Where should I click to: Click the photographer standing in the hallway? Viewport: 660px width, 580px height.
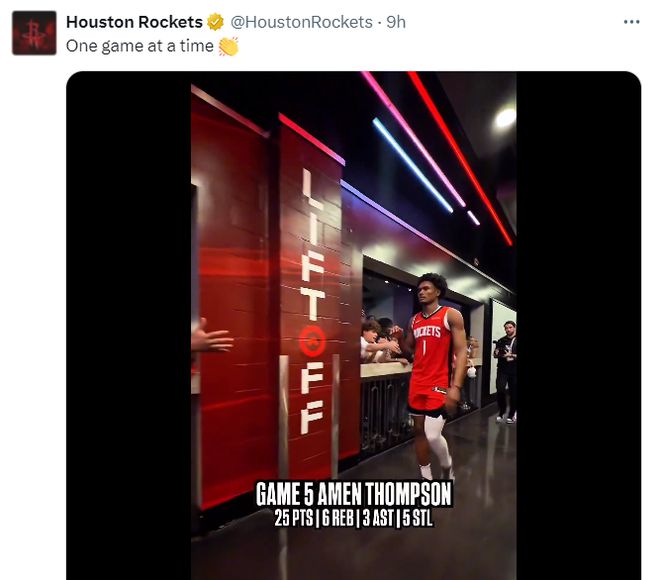[x=506, y=372]
